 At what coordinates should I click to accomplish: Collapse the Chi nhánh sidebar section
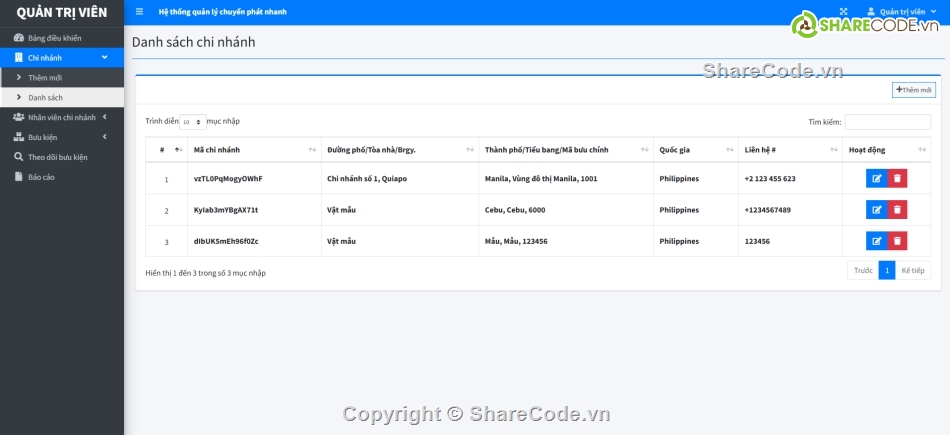tap(62, 58)
